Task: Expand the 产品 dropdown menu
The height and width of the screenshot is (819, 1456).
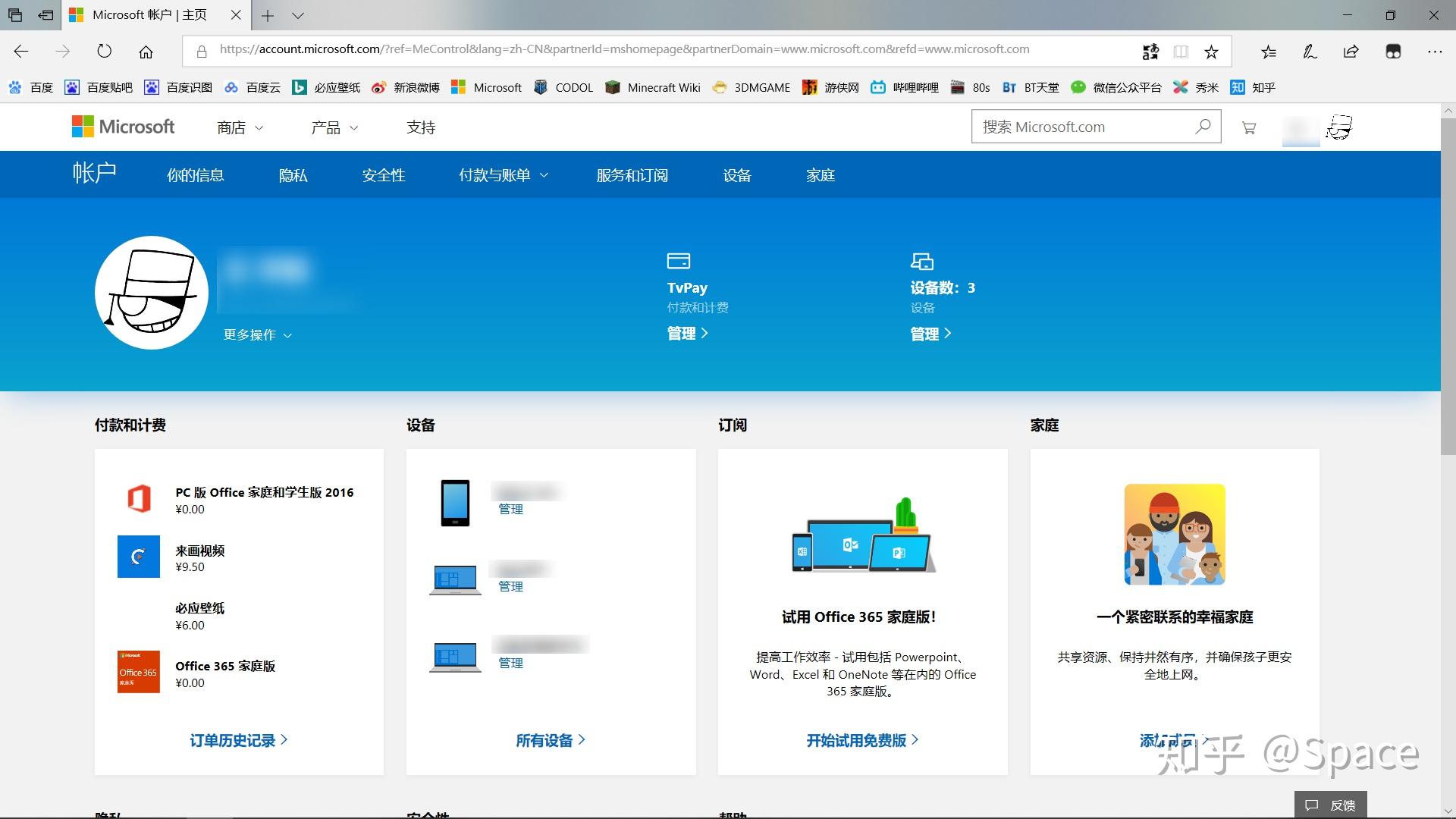Action: pos(334,127)
